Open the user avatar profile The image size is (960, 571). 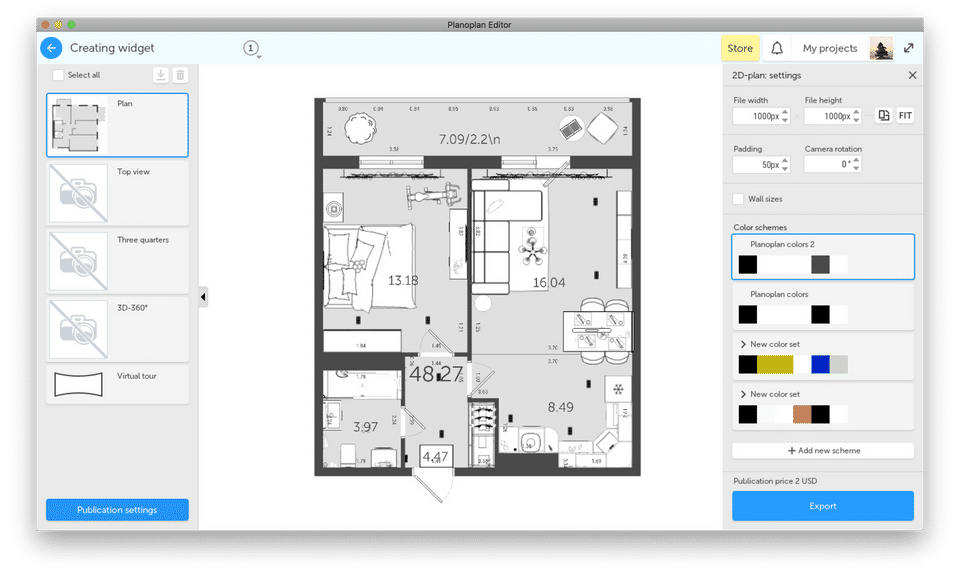click(x=881, y=48)
